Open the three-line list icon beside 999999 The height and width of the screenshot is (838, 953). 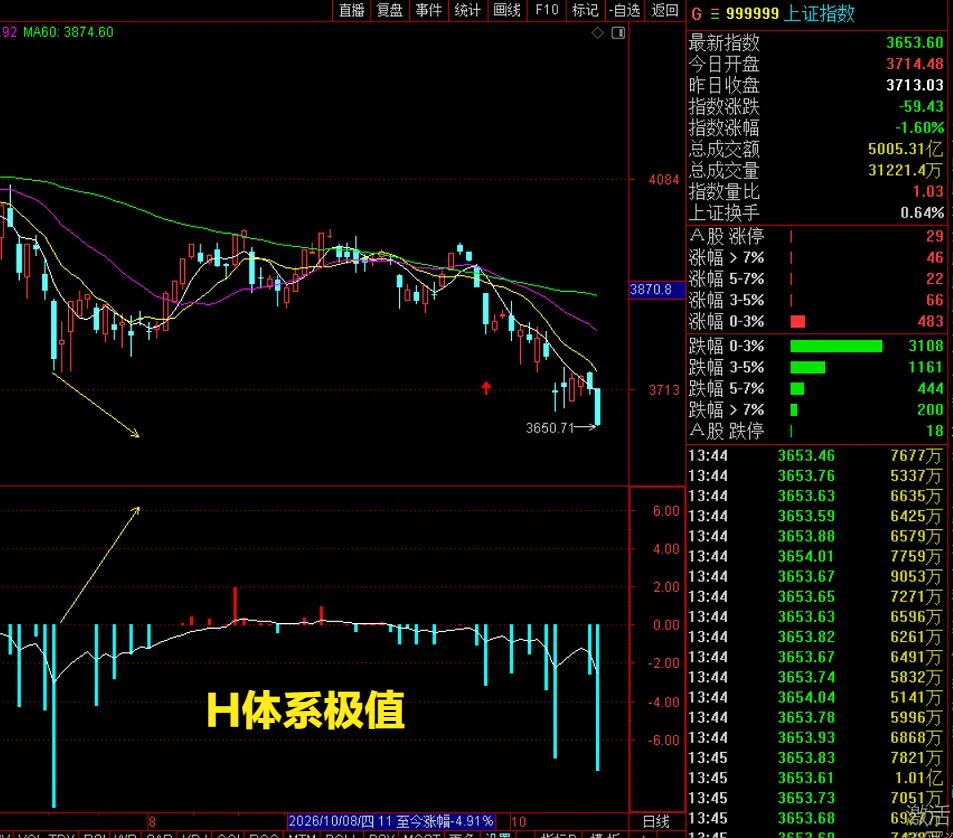tap(715, 13)
